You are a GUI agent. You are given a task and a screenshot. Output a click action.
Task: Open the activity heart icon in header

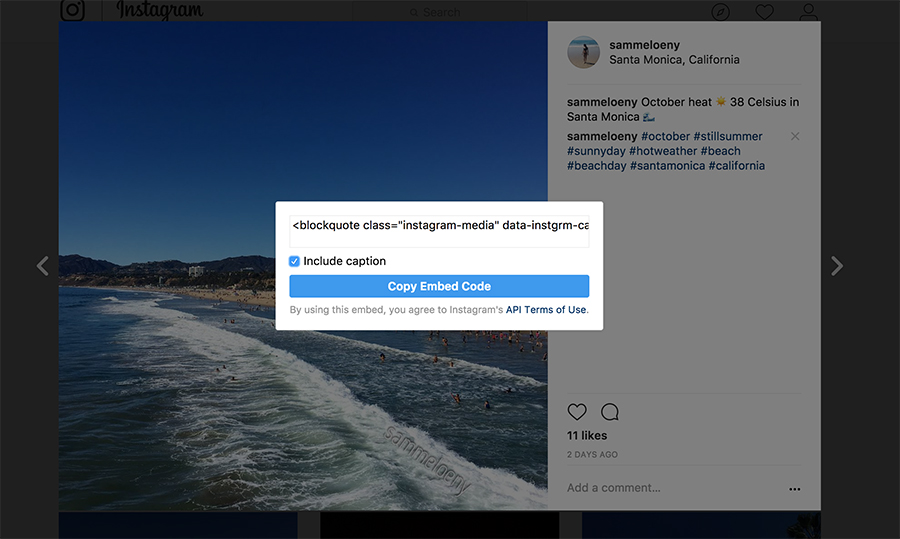764,11
